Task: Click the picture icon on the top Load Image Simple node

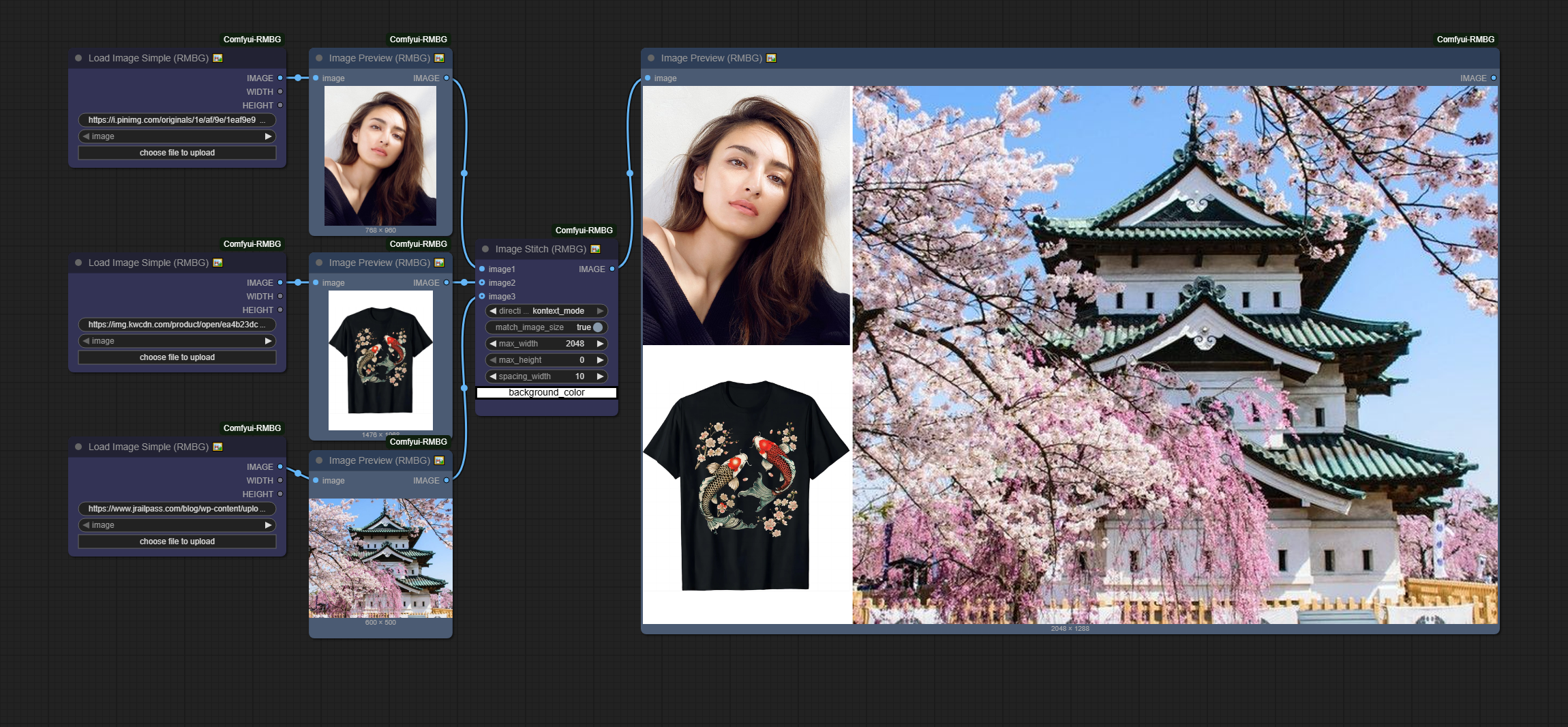Action: (x=217, y=58)
